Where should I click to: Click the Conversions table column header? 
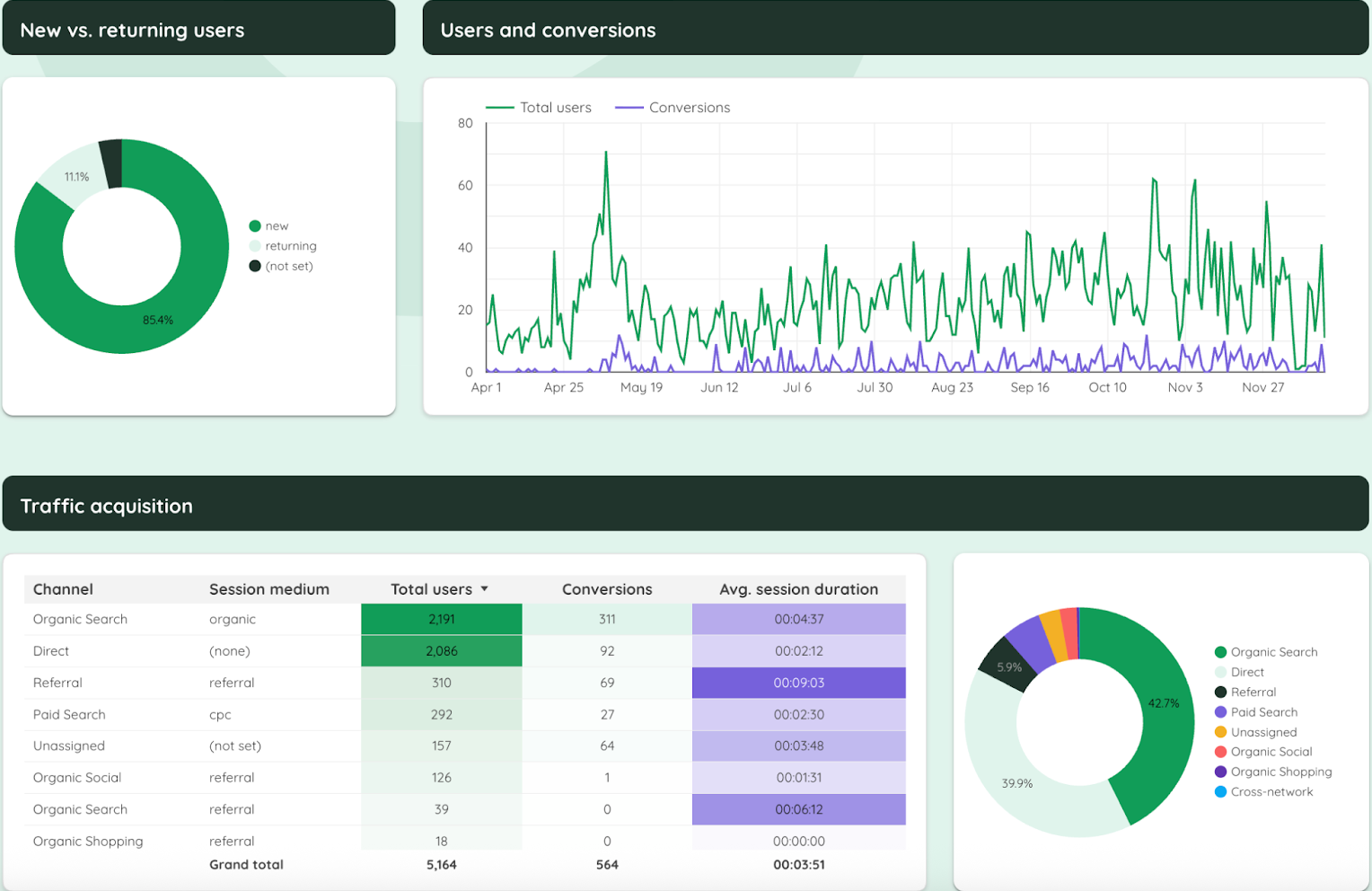click(607, 589)
